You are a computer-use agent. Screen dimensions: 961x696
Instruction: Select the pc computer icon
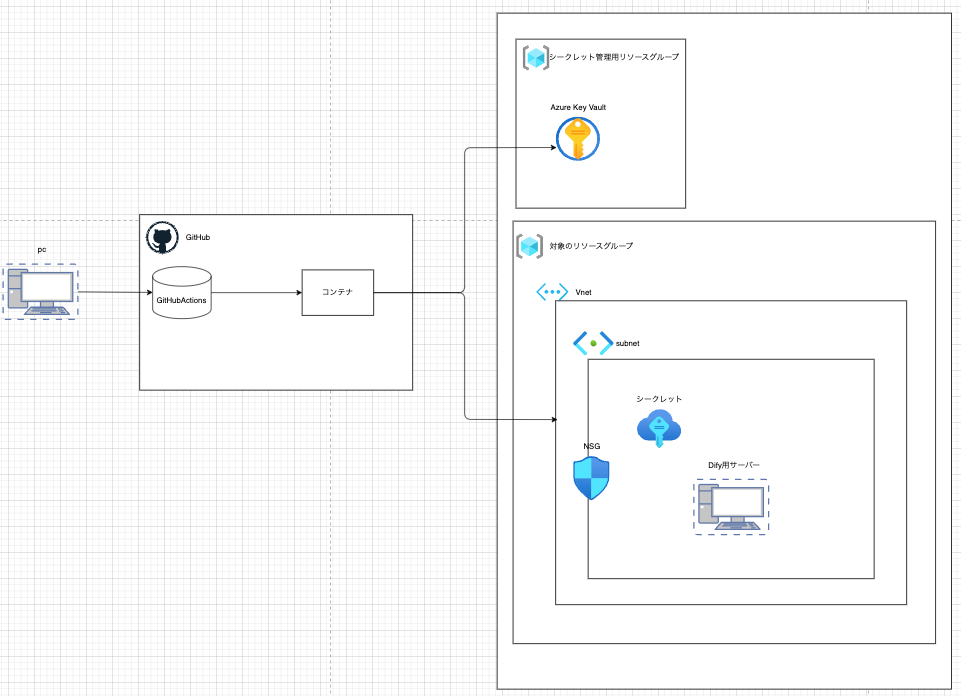coord(40,291)
